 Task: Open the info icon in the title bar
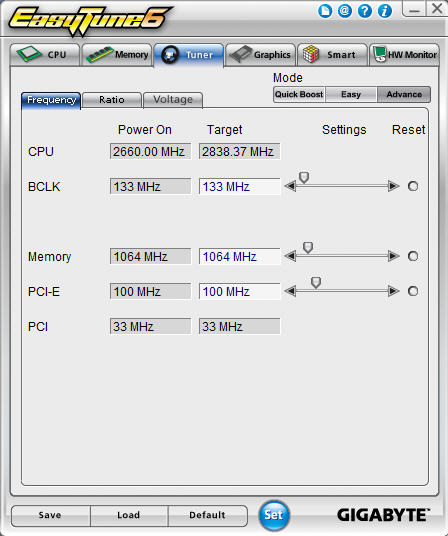click(385, 11)
